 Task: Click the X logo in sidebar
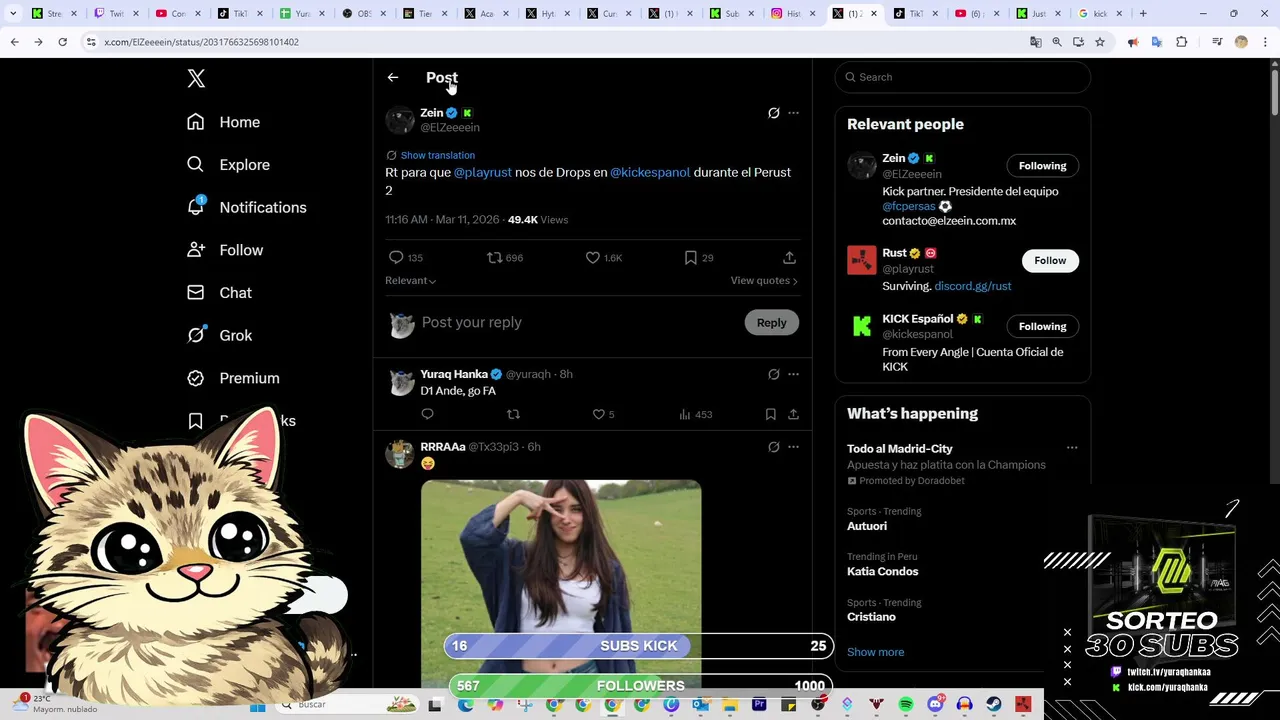click(x=196, y=78)
